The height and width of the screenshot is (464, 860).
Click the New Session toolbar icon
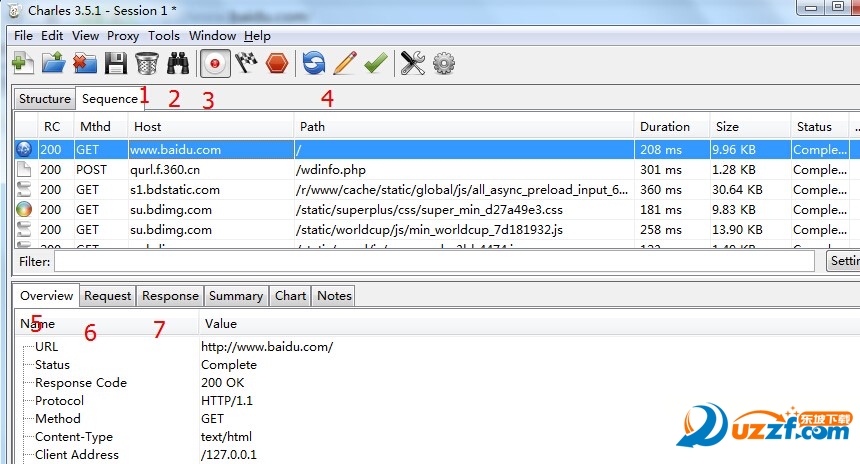click(22, 63)
